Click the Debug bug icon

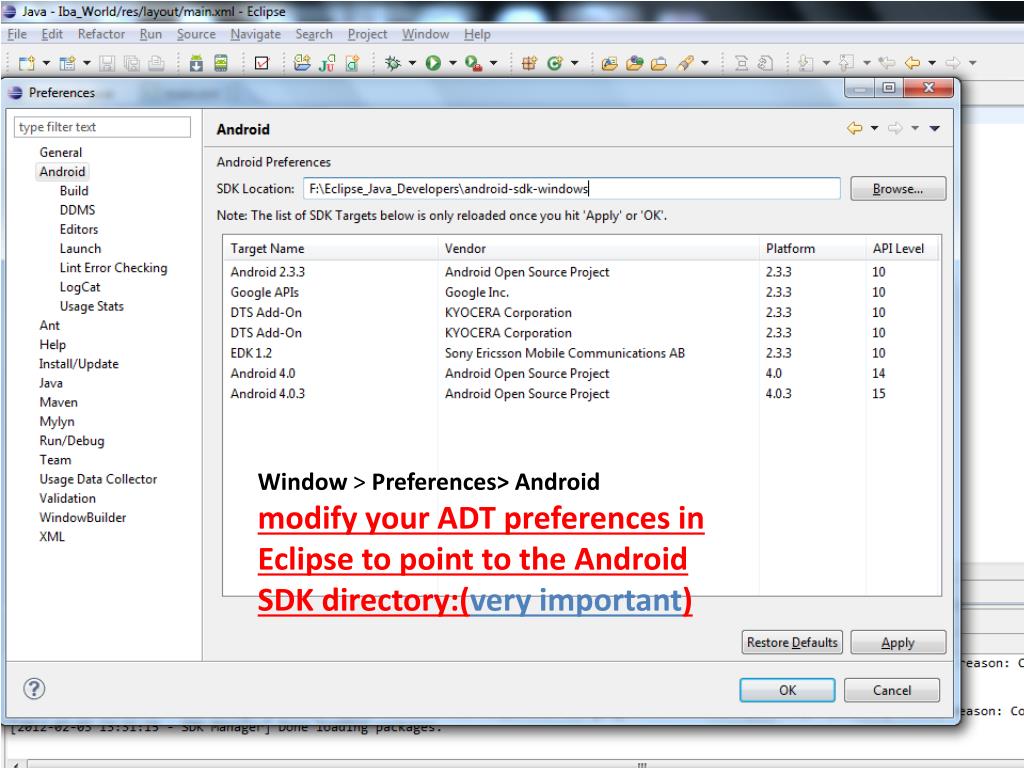[x=392, y=63]
